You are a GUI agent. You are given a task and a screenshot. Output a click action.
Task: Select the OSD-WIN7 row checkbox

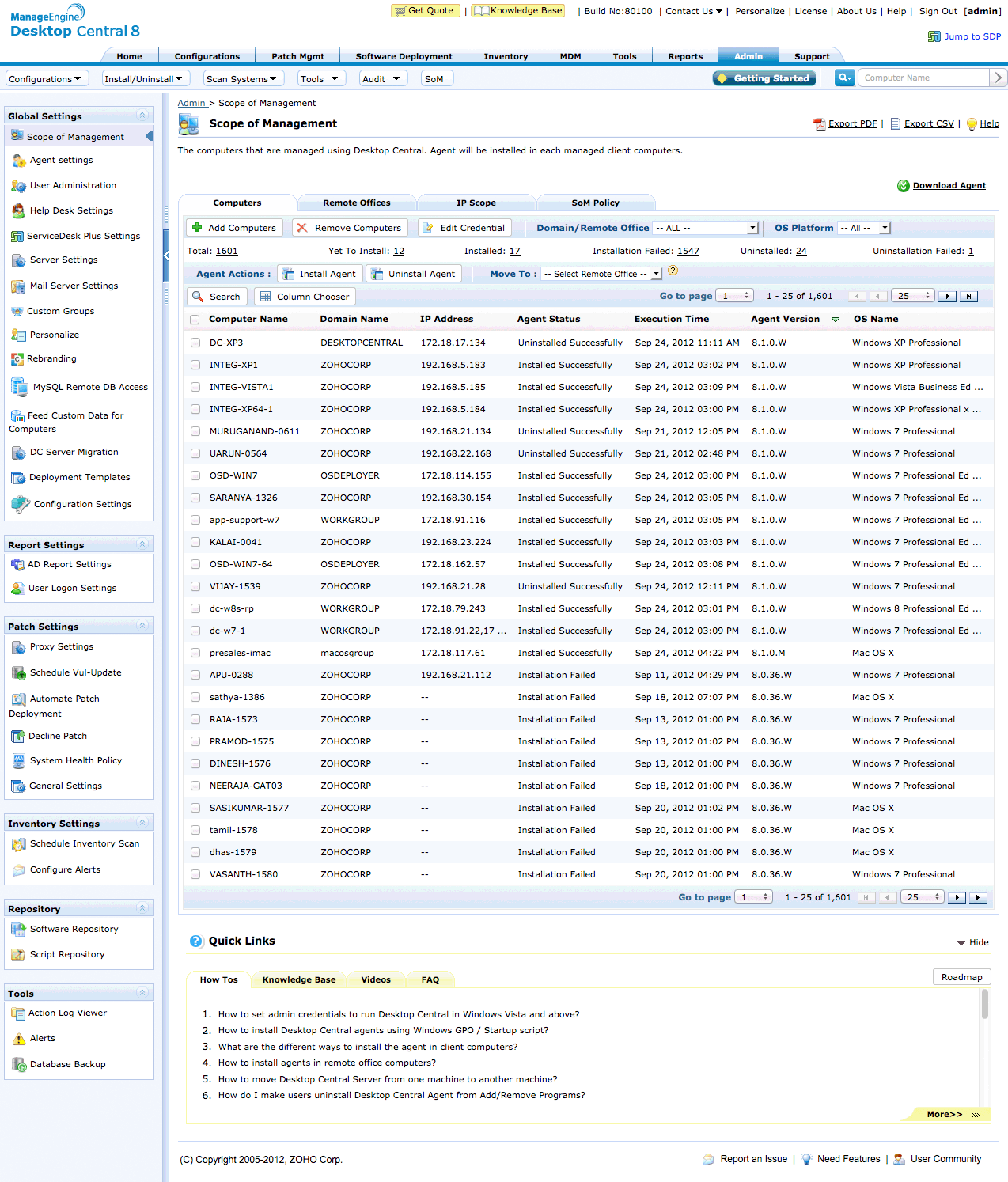pos(195,476)
